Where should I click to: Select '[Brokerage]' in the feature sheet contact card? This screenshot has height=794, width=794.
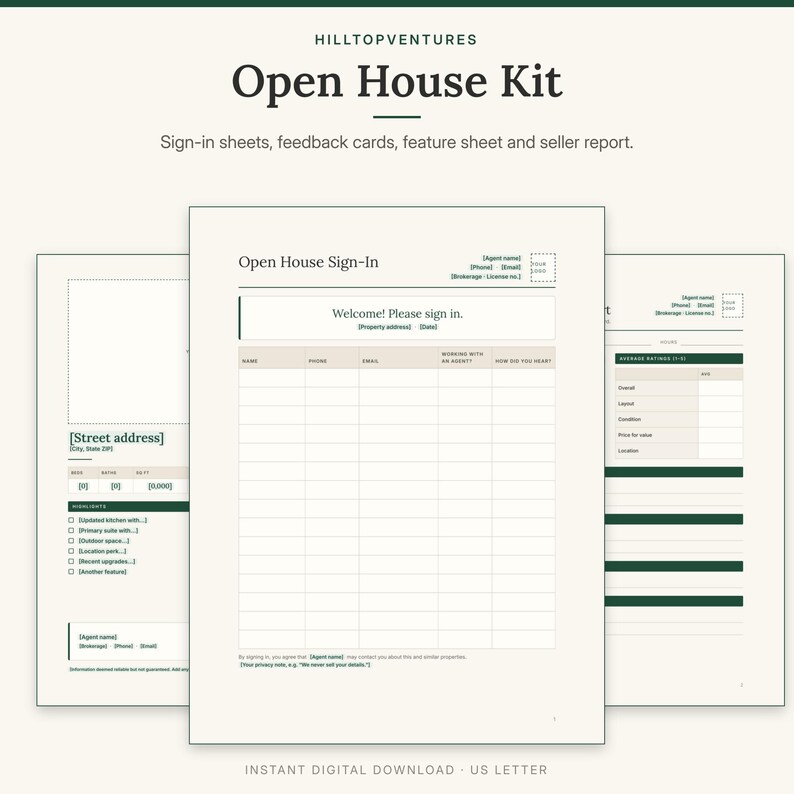(93, 646)
